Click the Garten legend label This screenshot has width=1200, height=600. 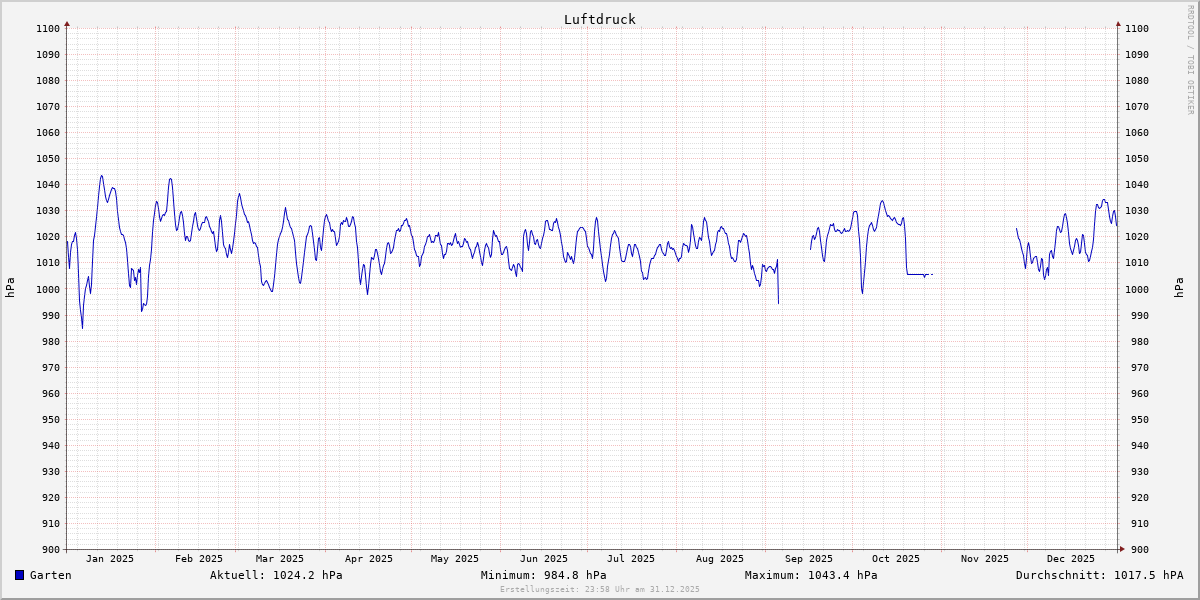pos(50,575)
